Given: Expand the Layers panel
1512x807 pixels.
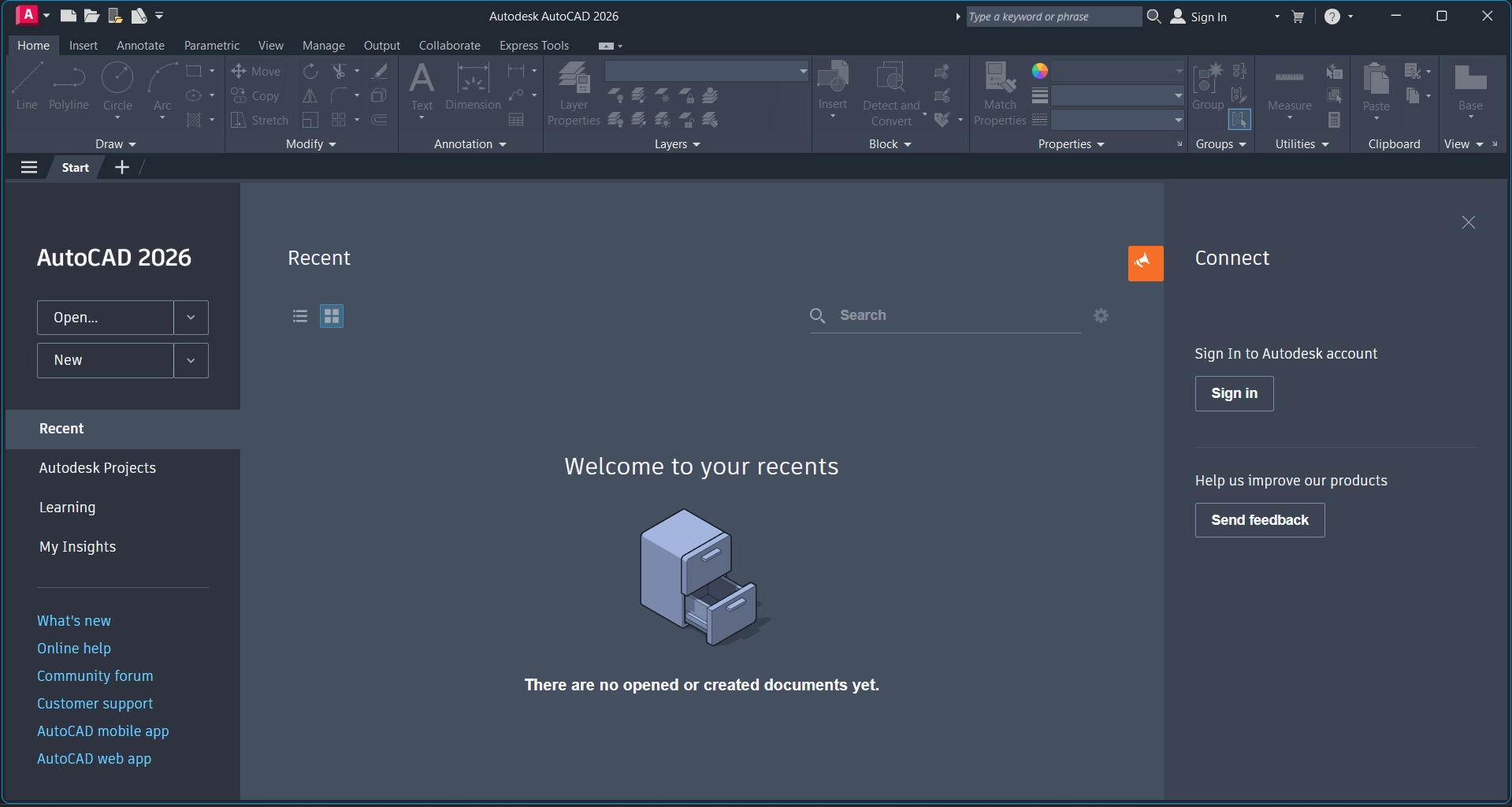Looking at the screenshot, I should click(x=678, y=144).
